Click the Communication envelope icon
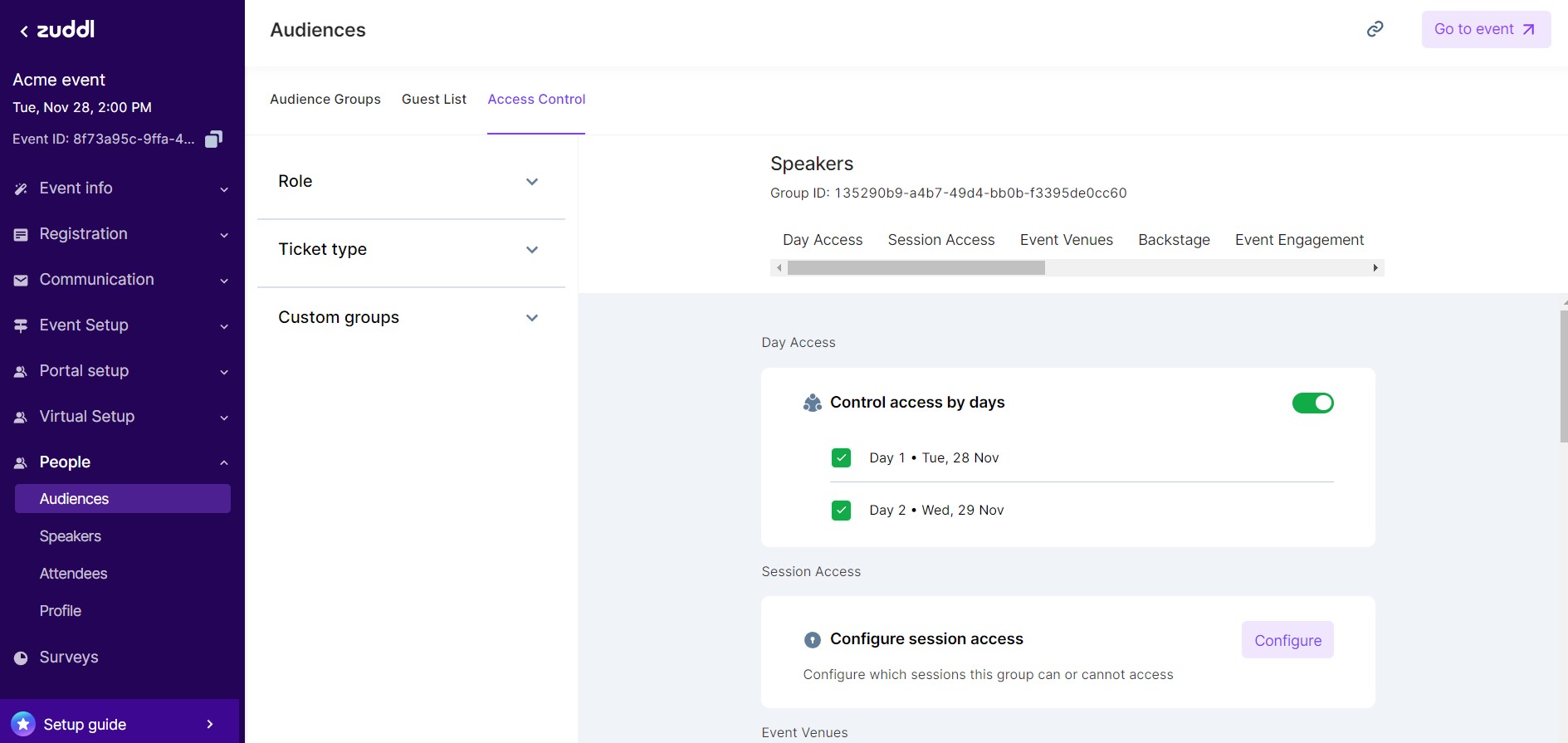The width and height of the screenshot is (1568, 743). click(x=21, y=281)
